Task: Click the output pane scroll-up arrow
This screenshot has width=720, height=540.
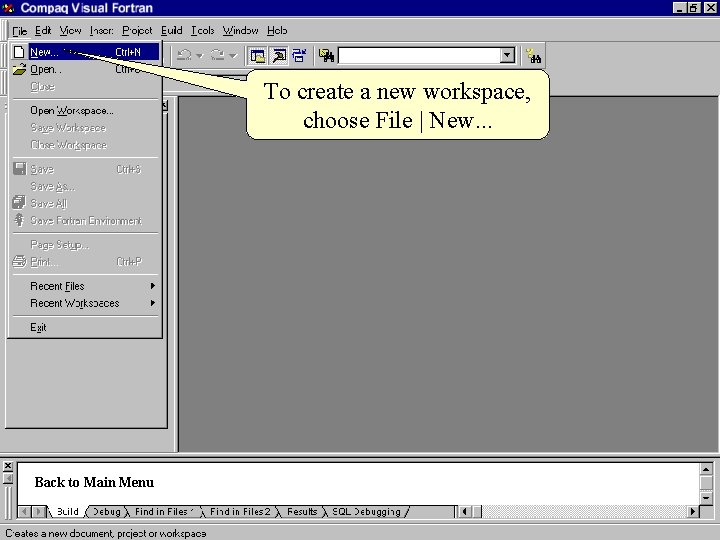Action: pos(706,469)
